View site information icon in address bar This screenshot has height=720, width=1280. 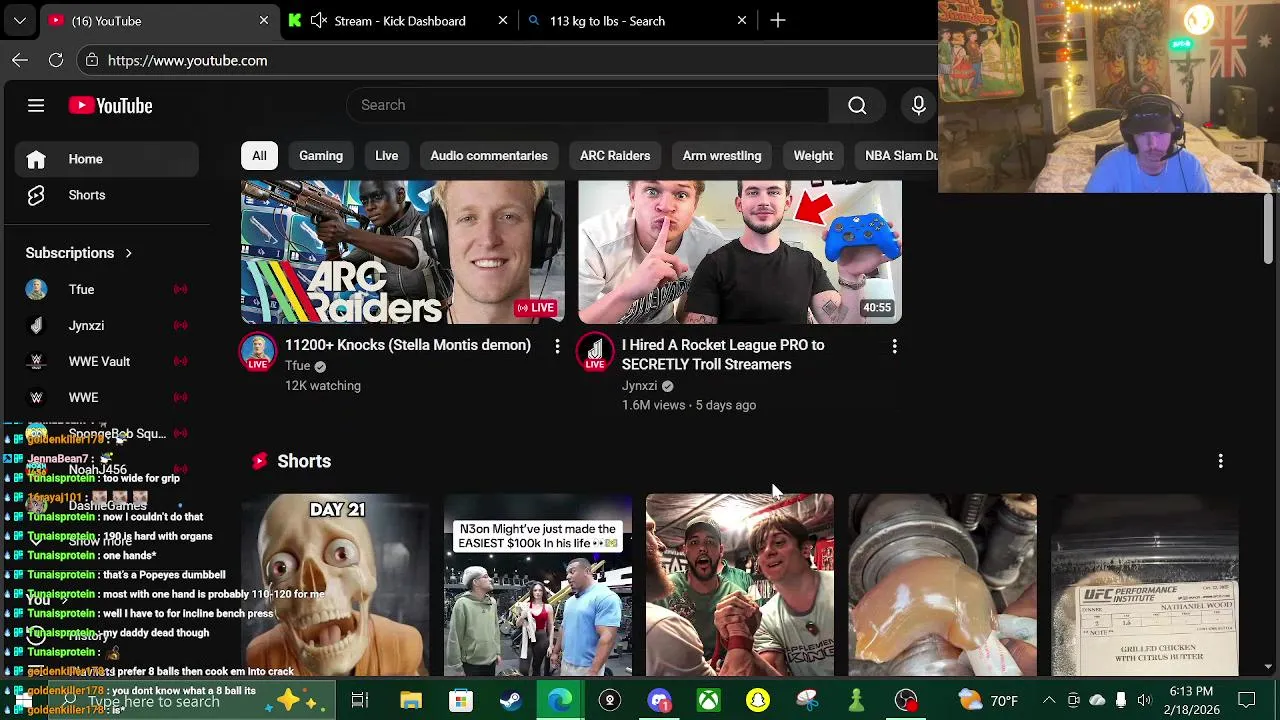[92, 60]
